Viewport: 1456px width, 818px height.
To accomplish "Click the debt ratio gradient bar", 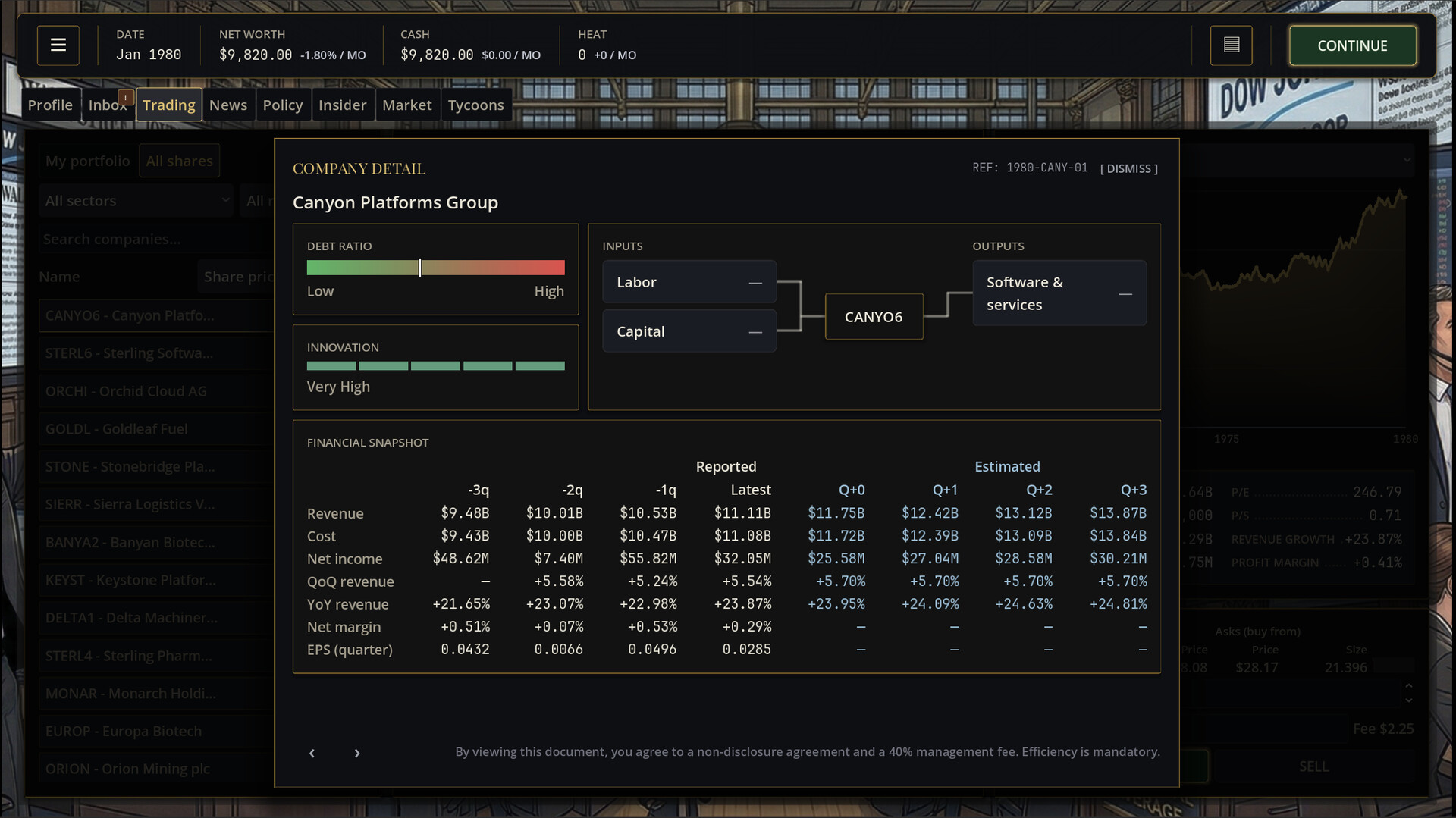I will [x=435, y=268].
